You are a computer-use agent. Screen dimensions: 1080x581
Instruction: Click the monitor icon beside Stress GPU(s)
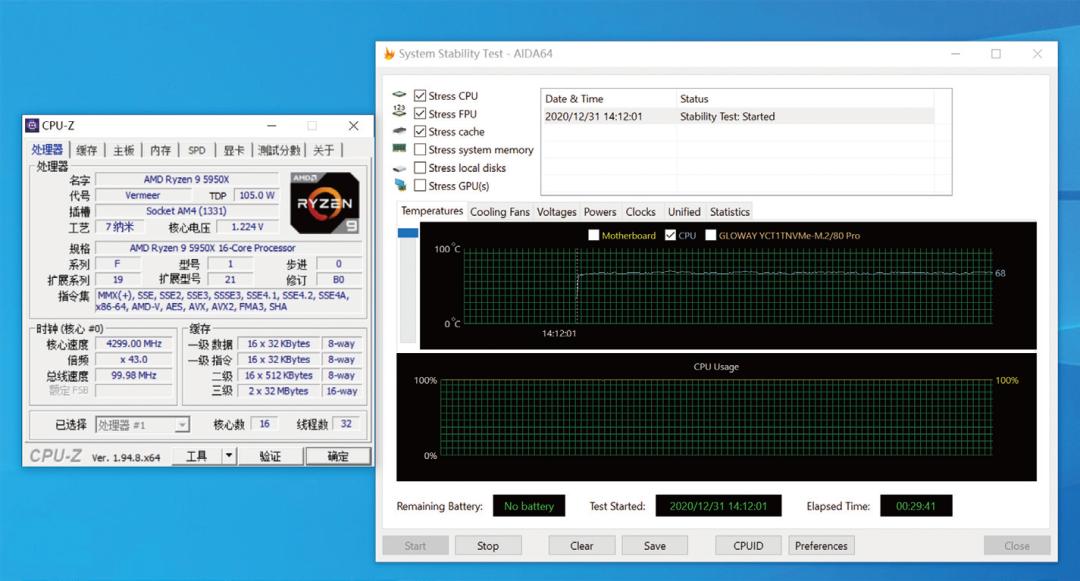(400, 186)
